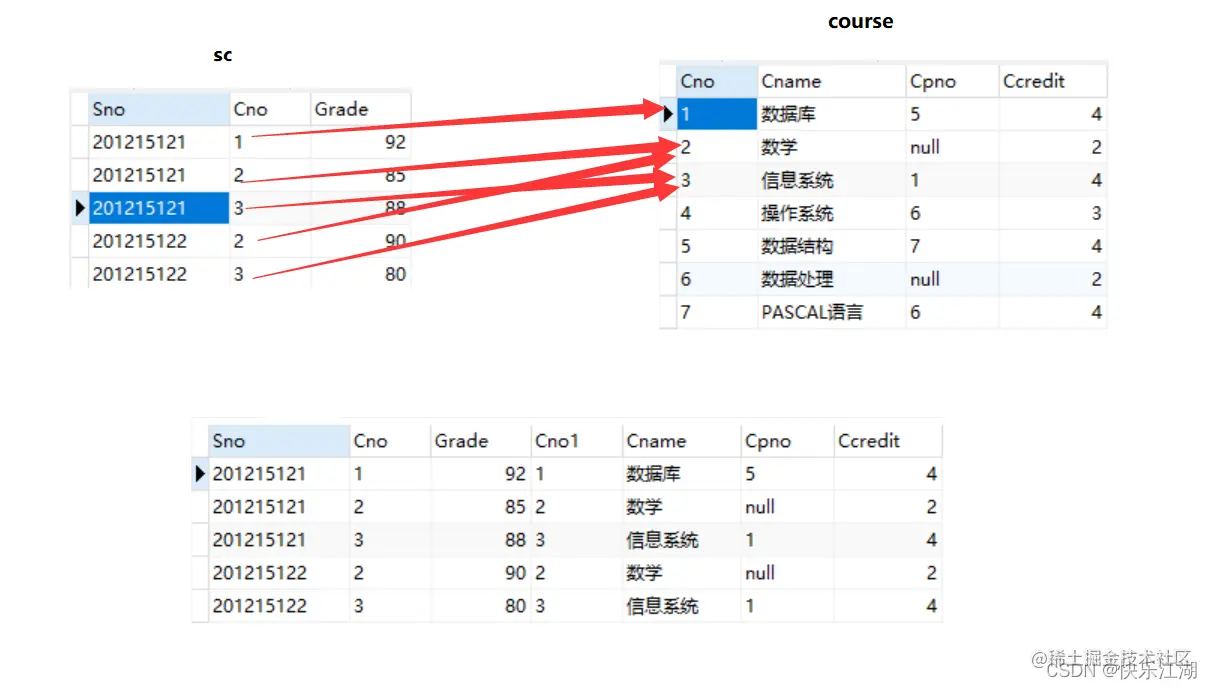The image size is (1212, 689).
Task: Click Cno 5 in course row 数据结构
Action: 686,246
